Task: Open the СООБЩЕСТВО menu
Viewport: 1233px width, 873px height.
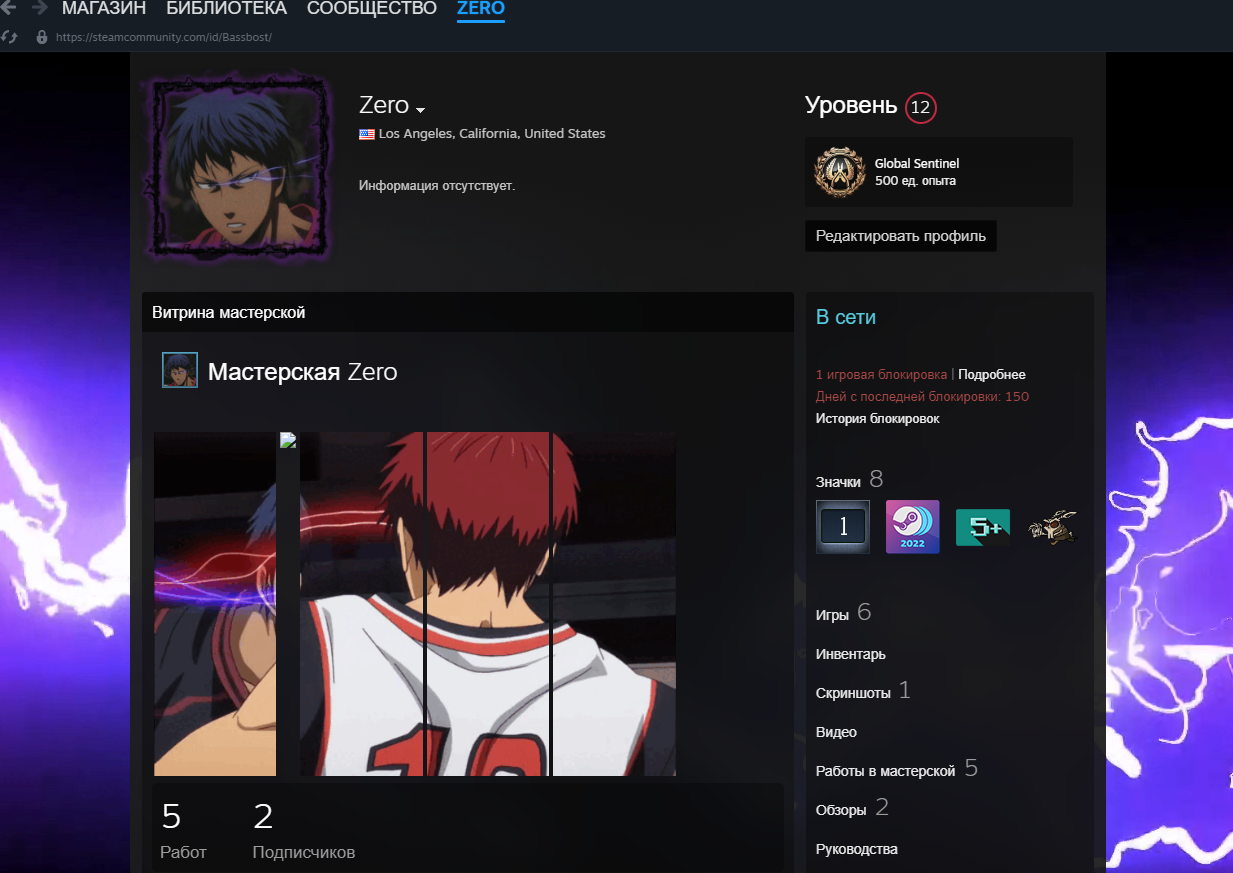Action: tap(372, 9)
